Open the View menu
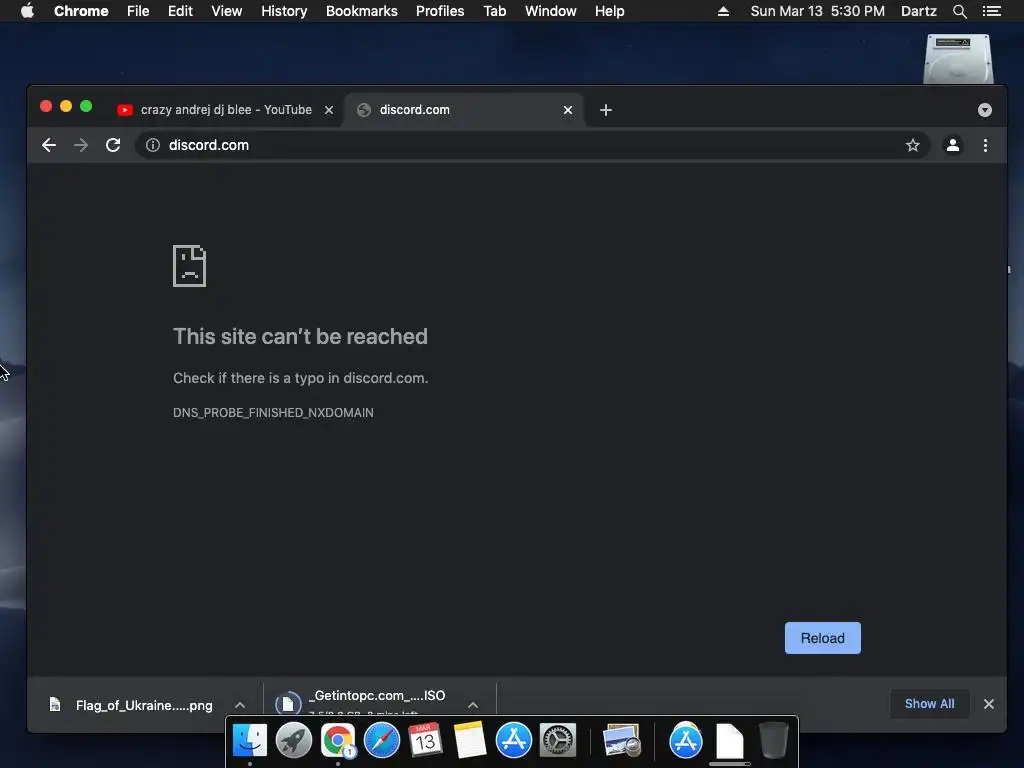The height and width of the screenshot is (768, 1024). [x=227, y=11]
